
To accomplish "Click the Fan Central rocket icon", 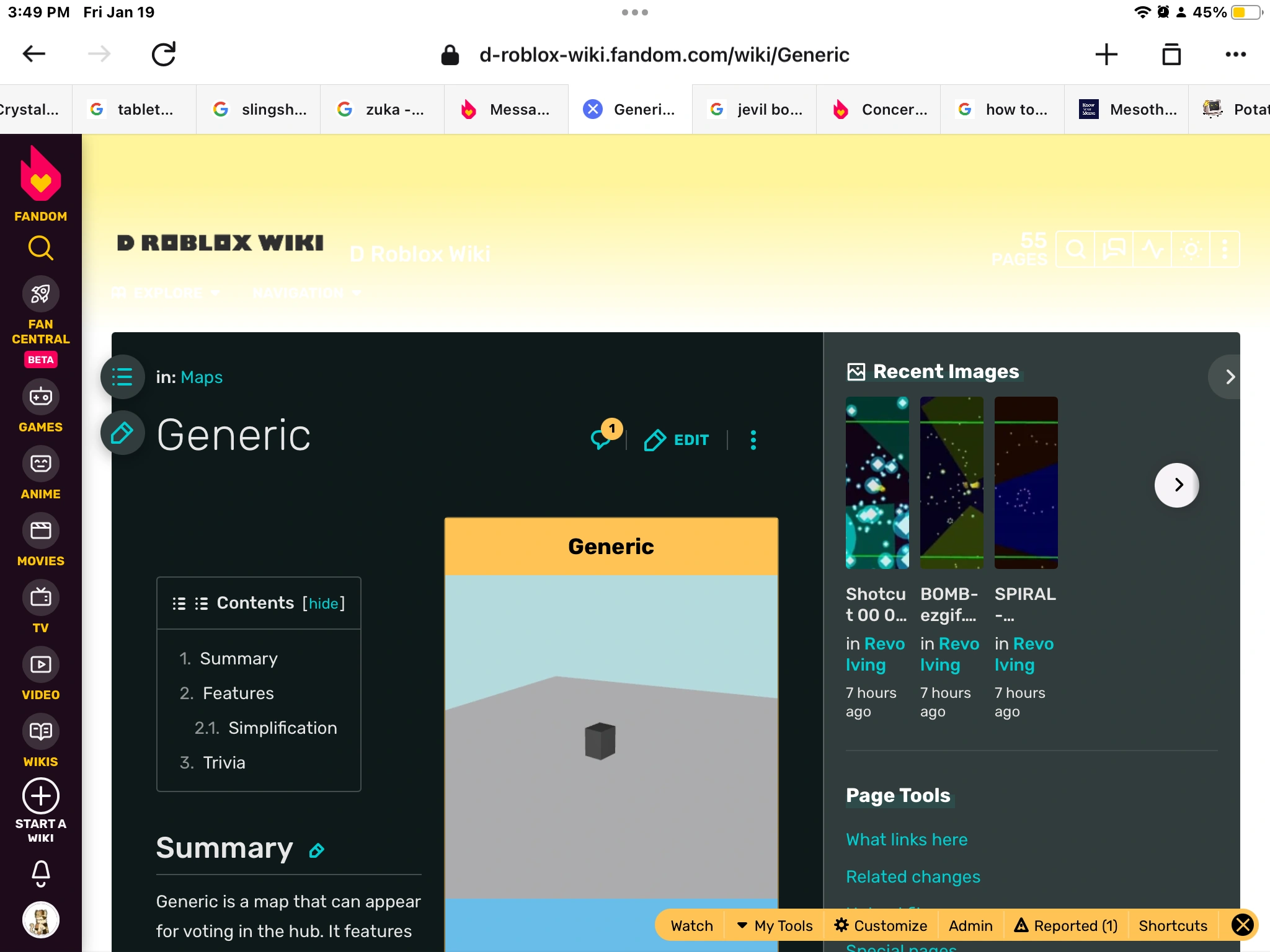I will (x=40, y=294).
